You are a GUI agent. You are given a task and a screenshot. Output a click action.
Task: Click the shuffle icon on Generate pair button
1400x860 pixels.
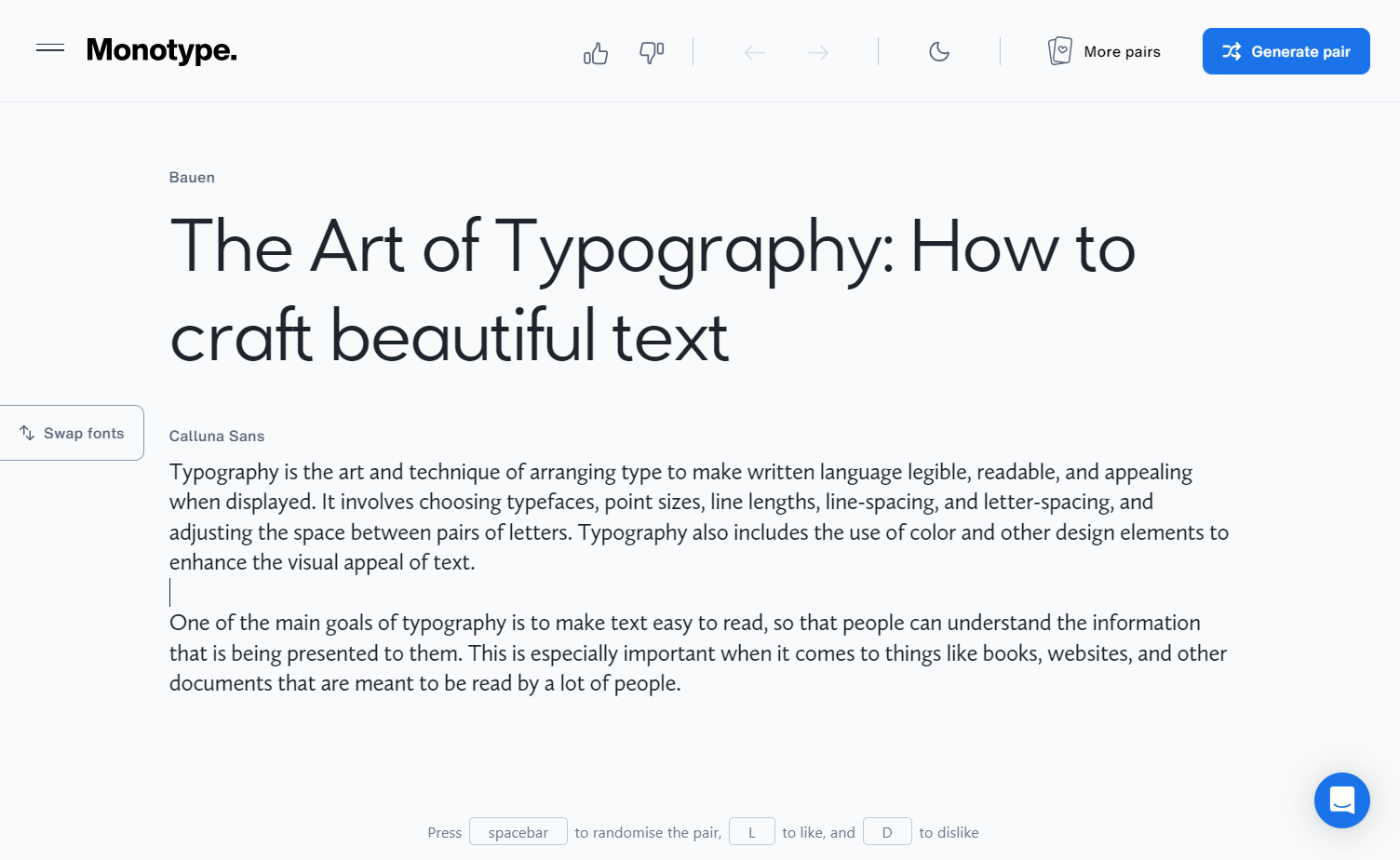[x=1232, y=52]
